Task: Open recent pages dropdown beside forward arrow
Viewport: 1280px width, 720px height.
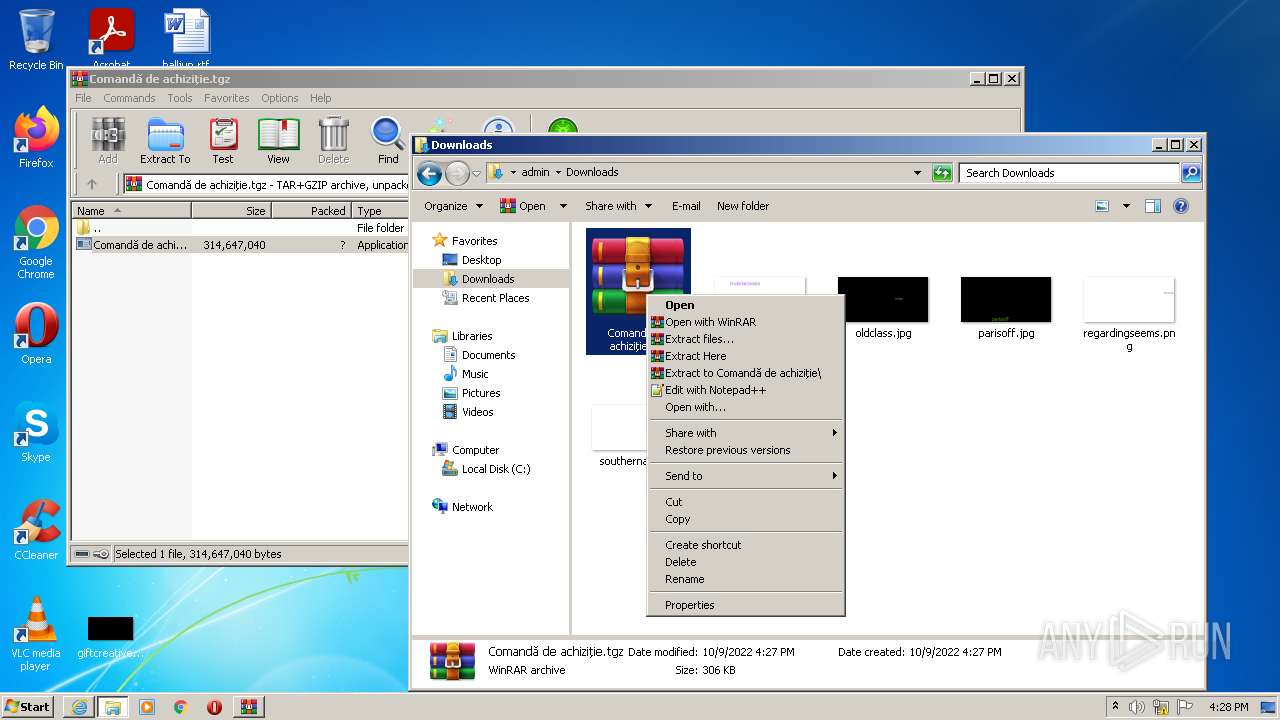Action: tap(477, 173)
